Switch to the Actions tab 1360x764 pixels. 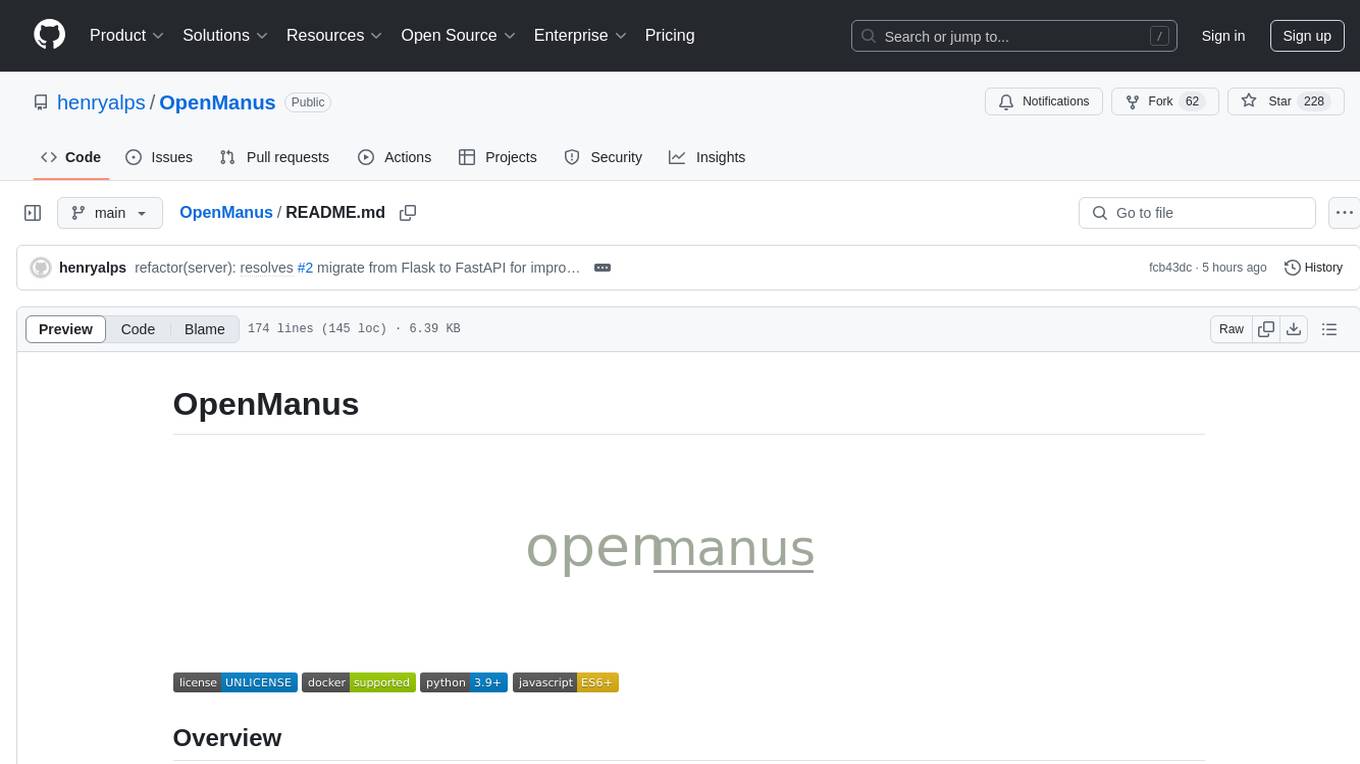click(395, 157)
